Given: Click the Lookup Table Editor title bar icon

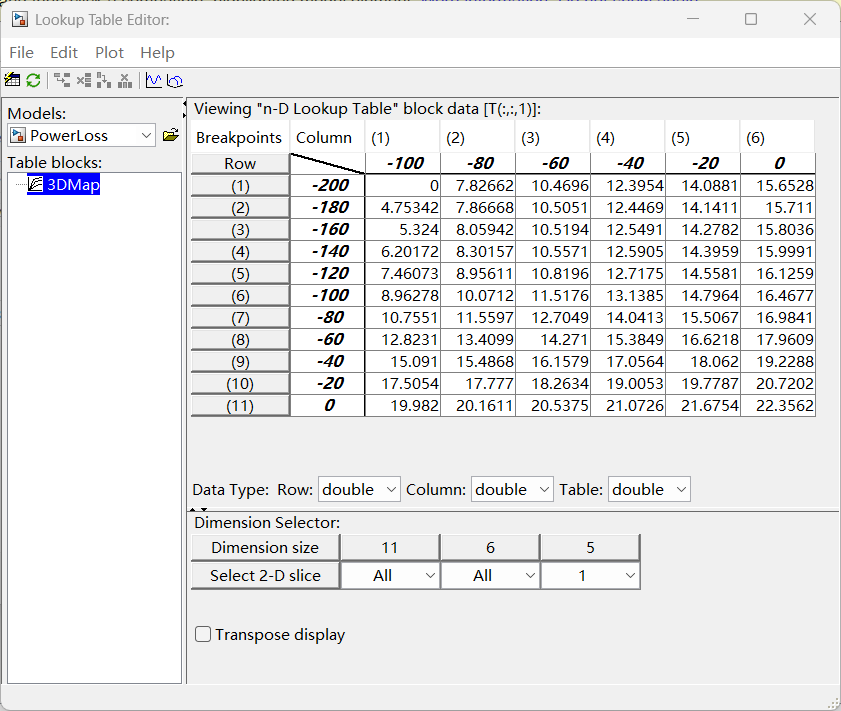Looking at the screenshot, I should point(20,20).
